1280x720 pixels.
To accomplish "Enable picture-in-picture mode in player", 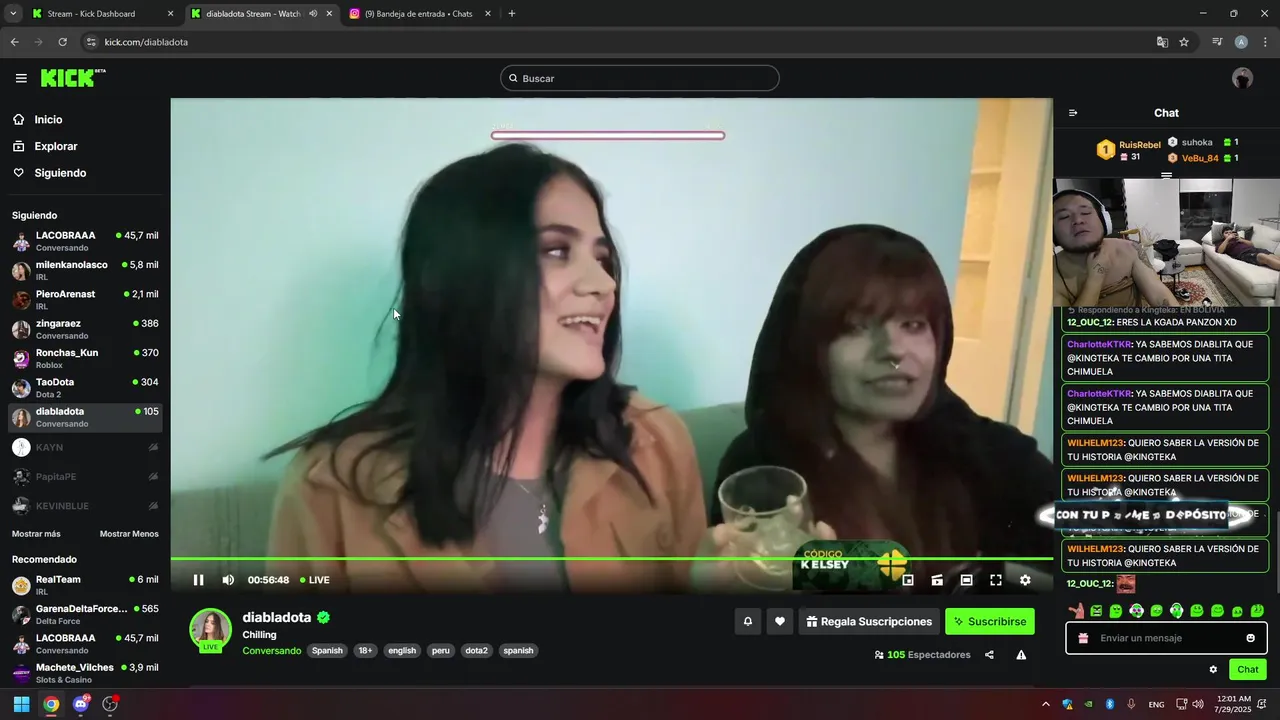I will pos(908,580).
